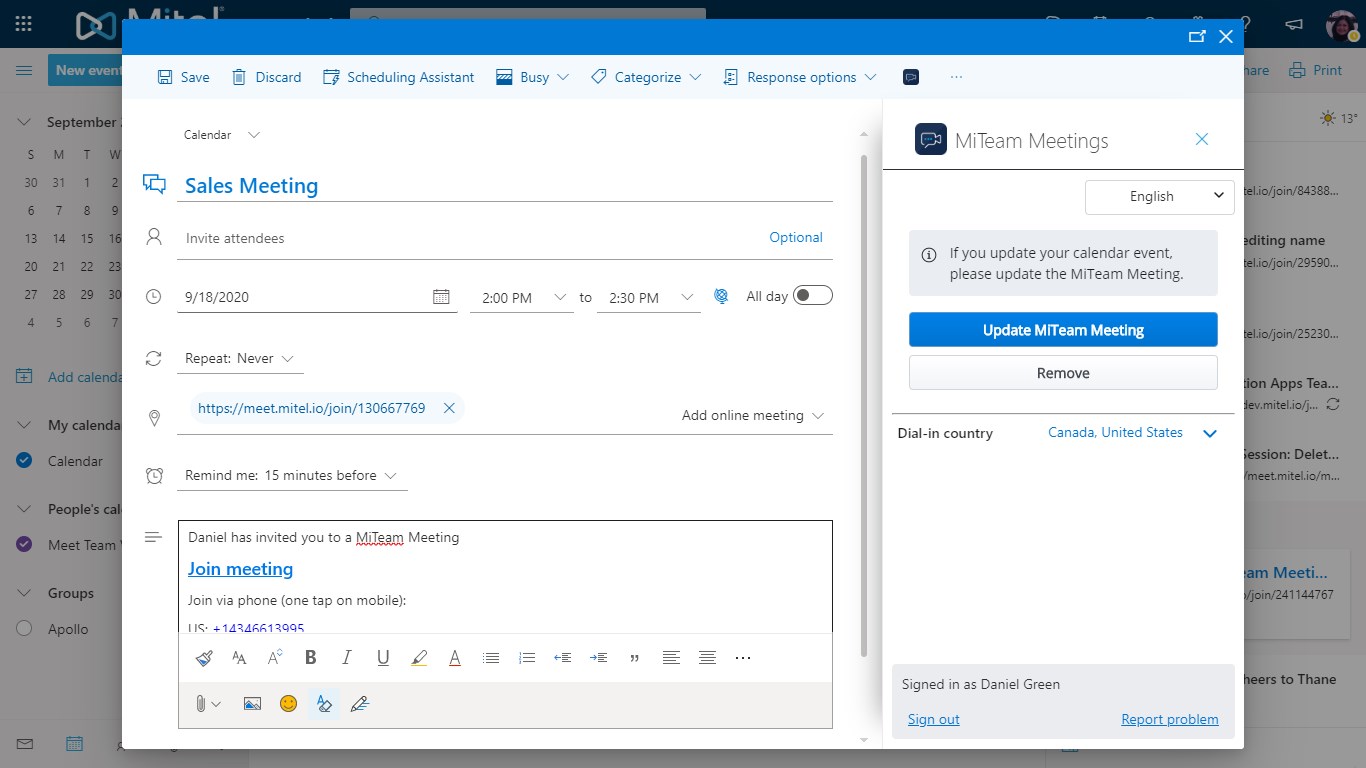1366x768 pixels.
Task: Click the Report problem link
Action: [1170, 720]
